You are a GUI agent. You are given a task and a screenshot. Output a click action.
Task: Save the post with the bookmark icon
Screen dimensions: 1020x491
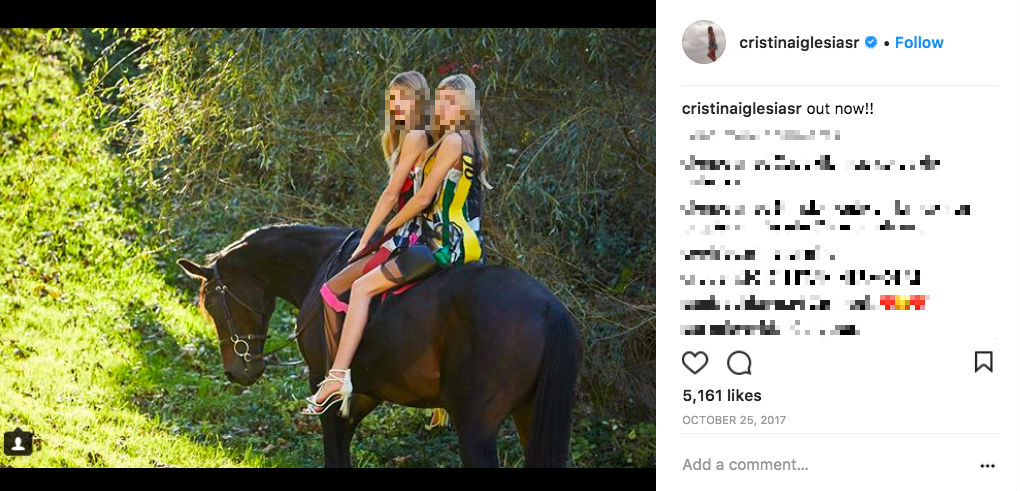(x=983, y=362)
